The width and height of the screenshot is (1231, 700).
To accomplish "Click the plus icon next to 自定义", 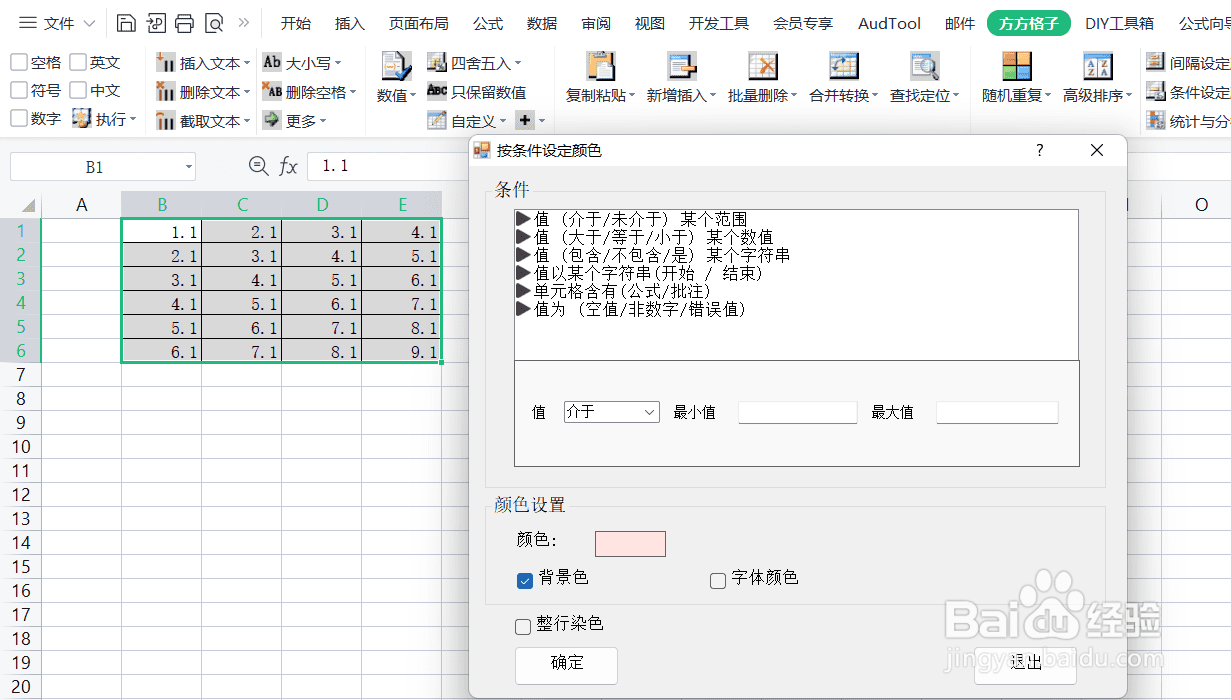I will point(526,121).
